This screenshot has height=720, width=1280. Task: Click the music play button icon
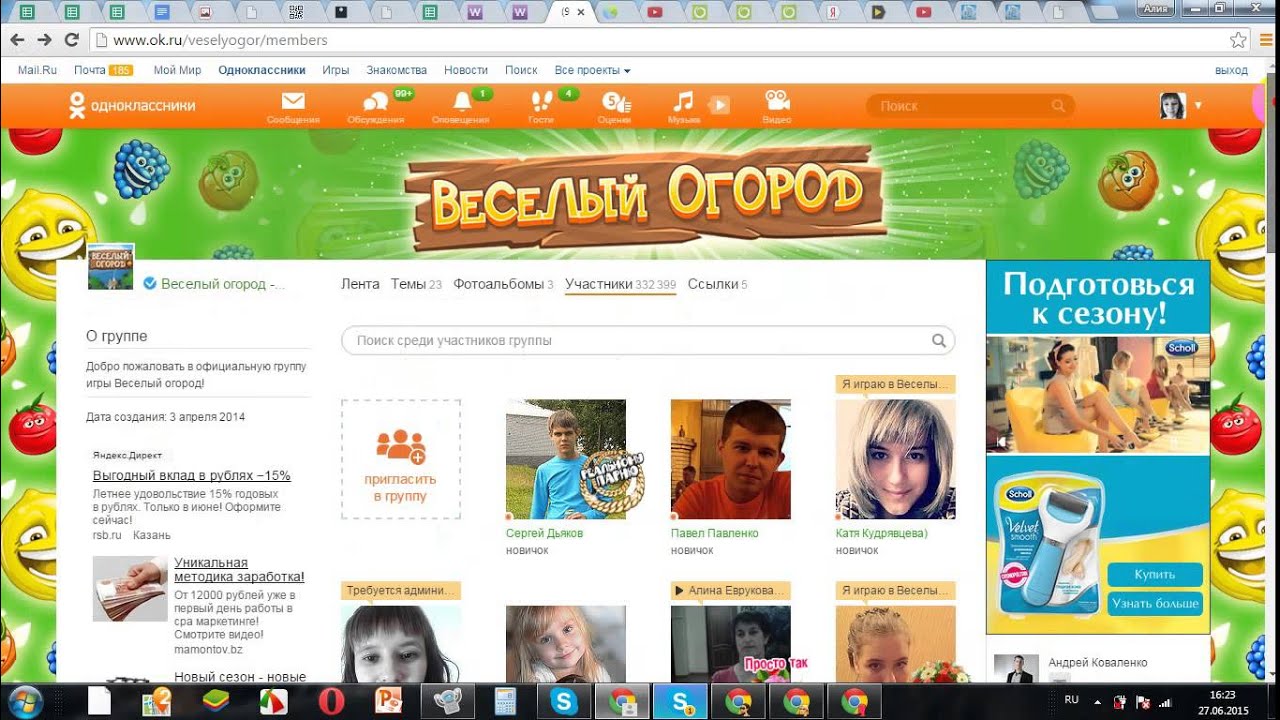pos(719,104)
